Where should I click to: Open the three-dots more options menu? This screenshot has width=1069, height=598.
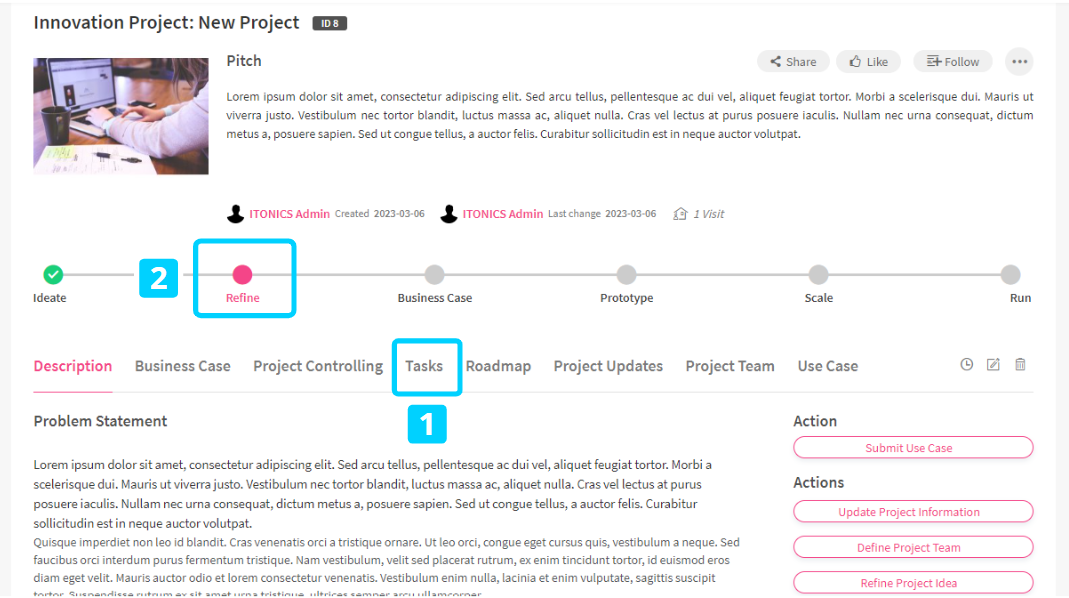tap(1019, 62)
